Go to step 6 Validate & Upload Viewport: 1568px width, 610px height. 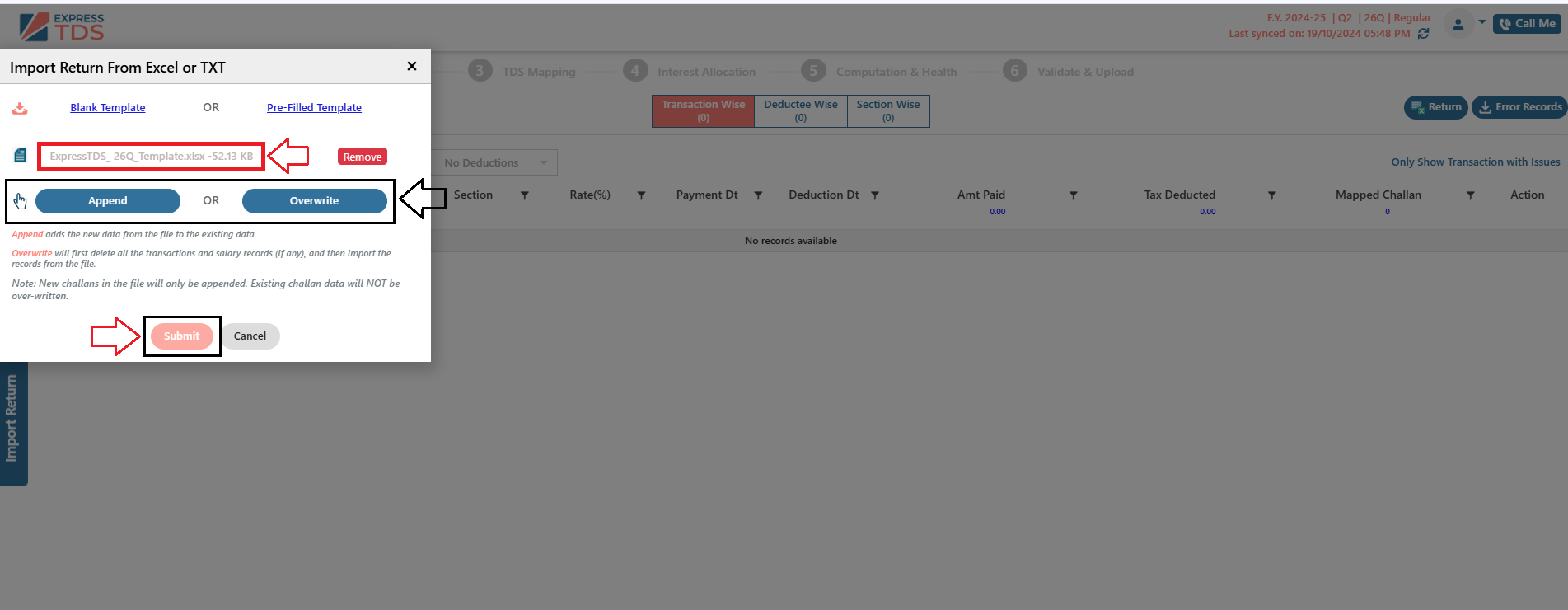coord(1069,71)
